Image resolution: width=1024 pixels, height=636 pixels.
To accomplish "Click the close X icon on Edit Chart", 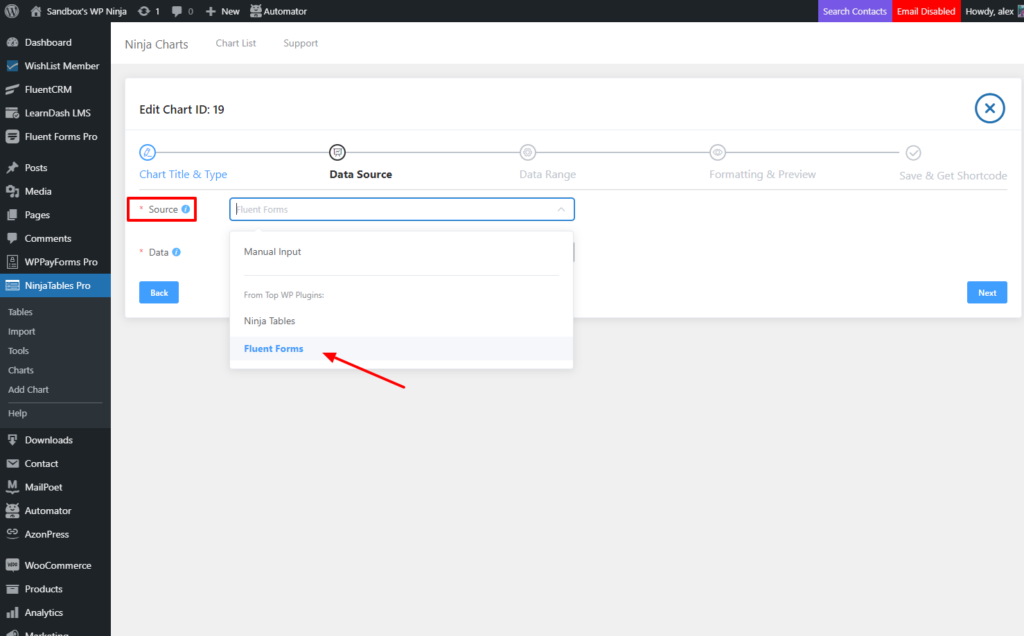I will tap(989, 108).
